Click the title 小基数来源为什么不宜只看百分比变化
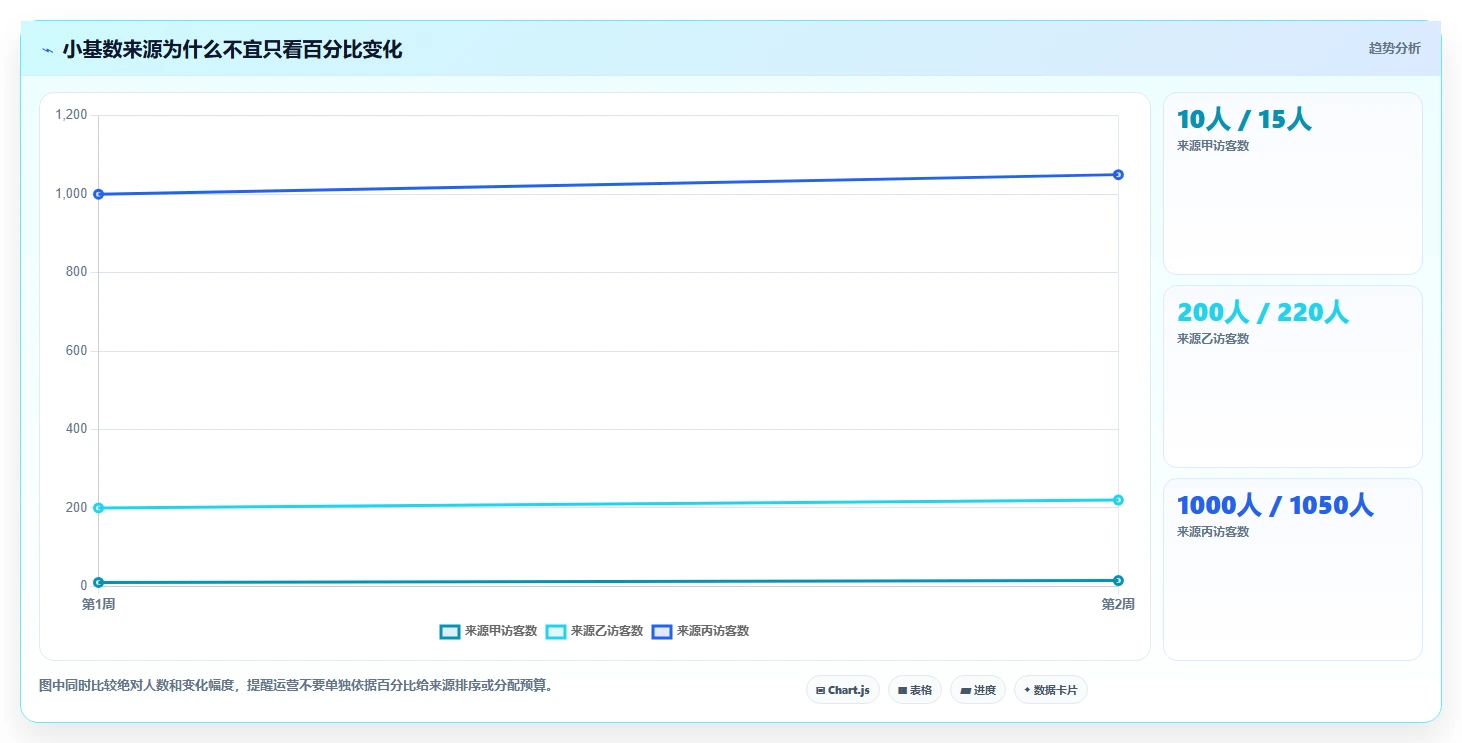 click(x=232, y=50)
